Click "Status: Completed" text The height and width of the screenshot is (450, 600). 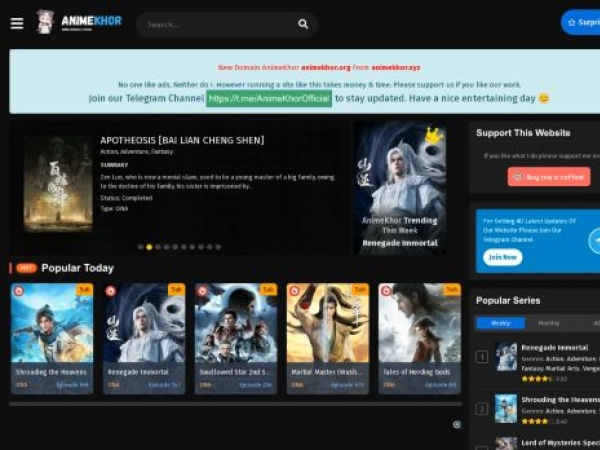click(127, 198)
